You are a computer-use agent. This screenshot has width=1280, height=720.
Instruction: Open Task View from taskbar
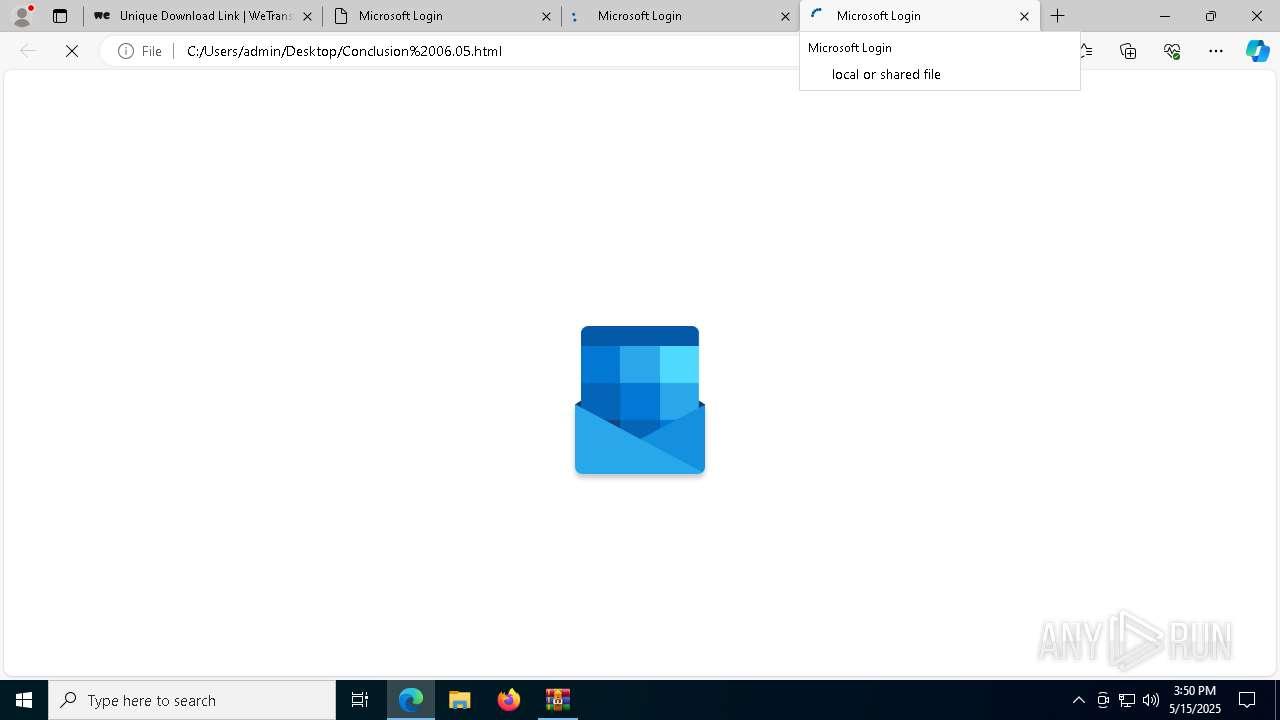360,700
